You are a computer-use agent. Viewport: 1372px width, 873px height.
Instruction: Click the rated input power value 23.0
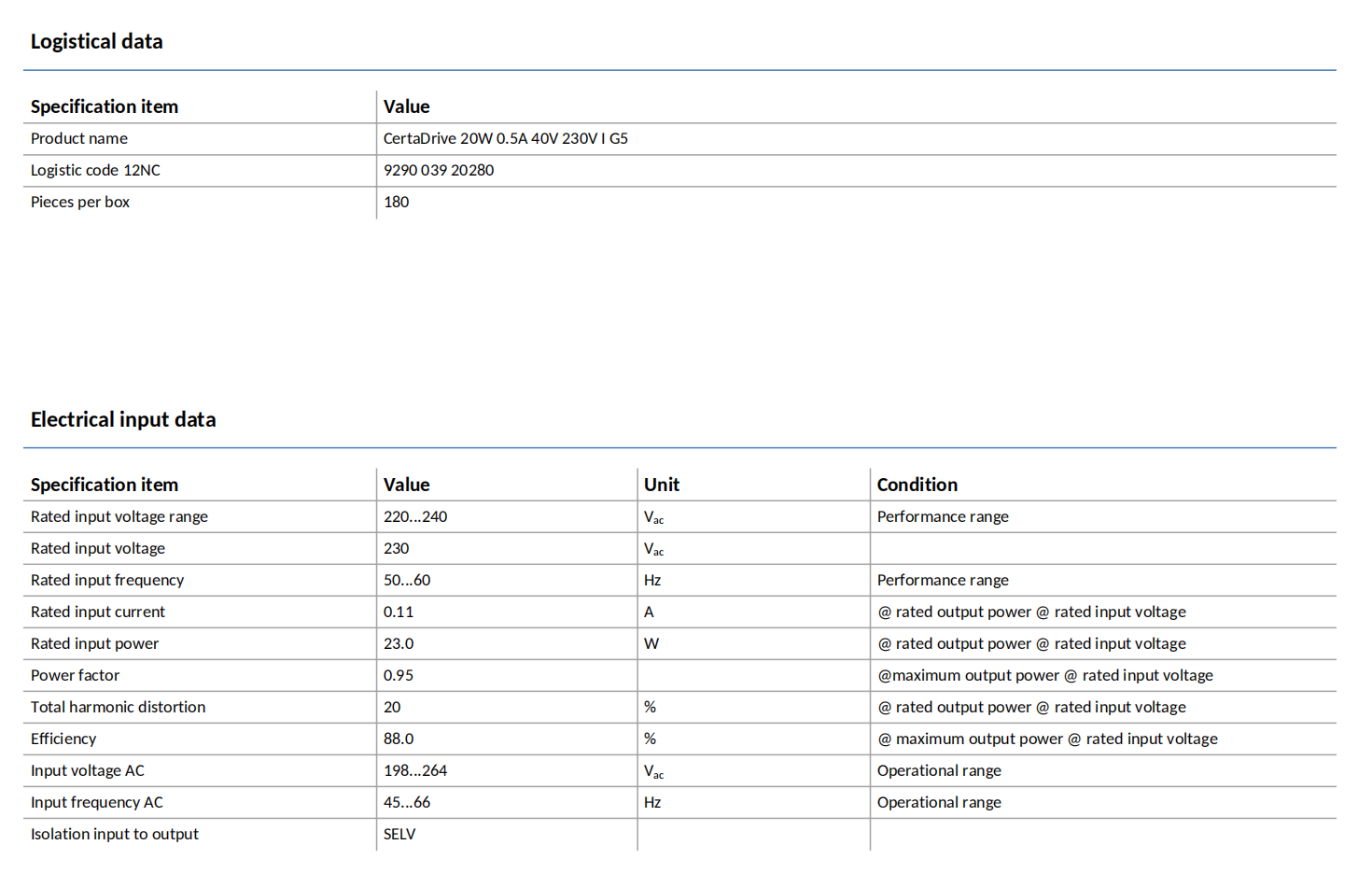[399, 643]
